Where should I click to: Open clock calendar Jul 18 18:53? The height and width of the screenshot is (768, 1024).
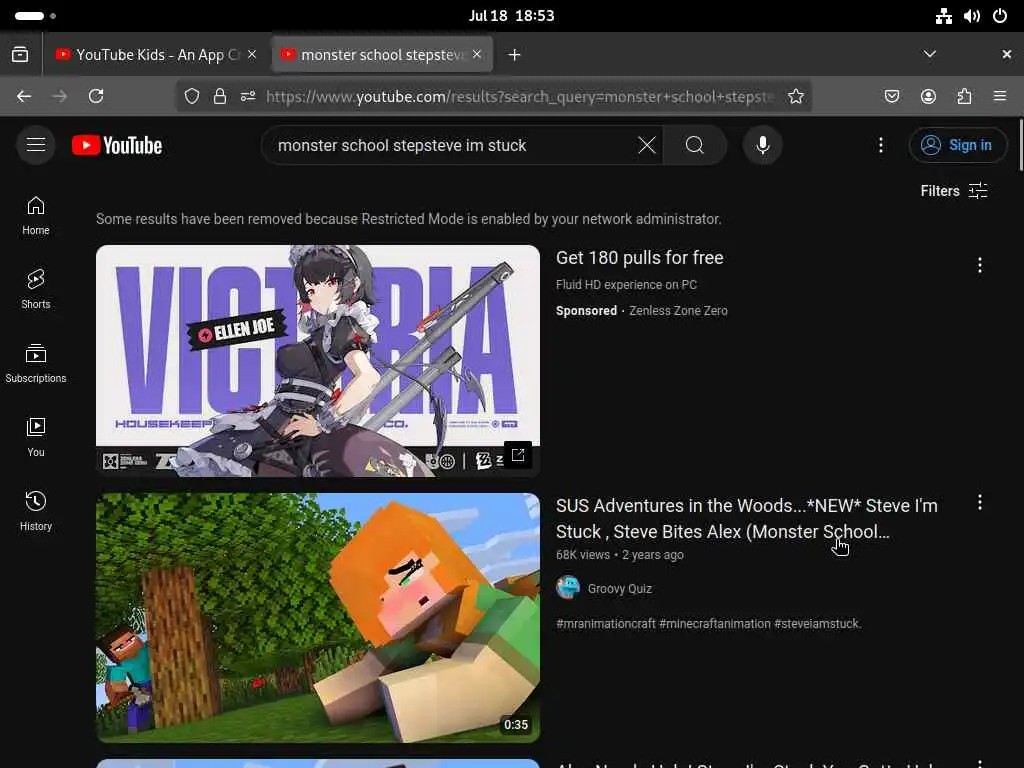pyautogui.click(x=511, y=16)
